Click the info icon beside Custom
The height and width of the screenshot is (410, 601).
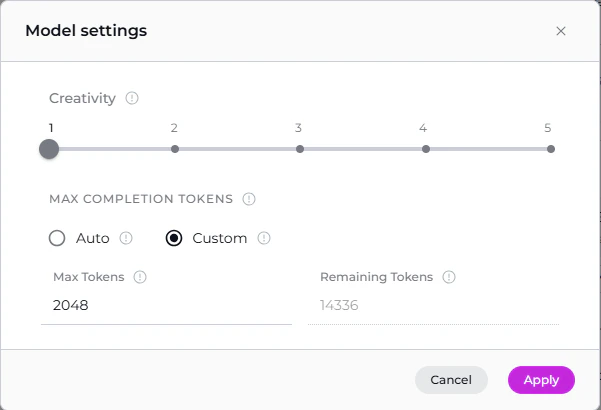264,238
